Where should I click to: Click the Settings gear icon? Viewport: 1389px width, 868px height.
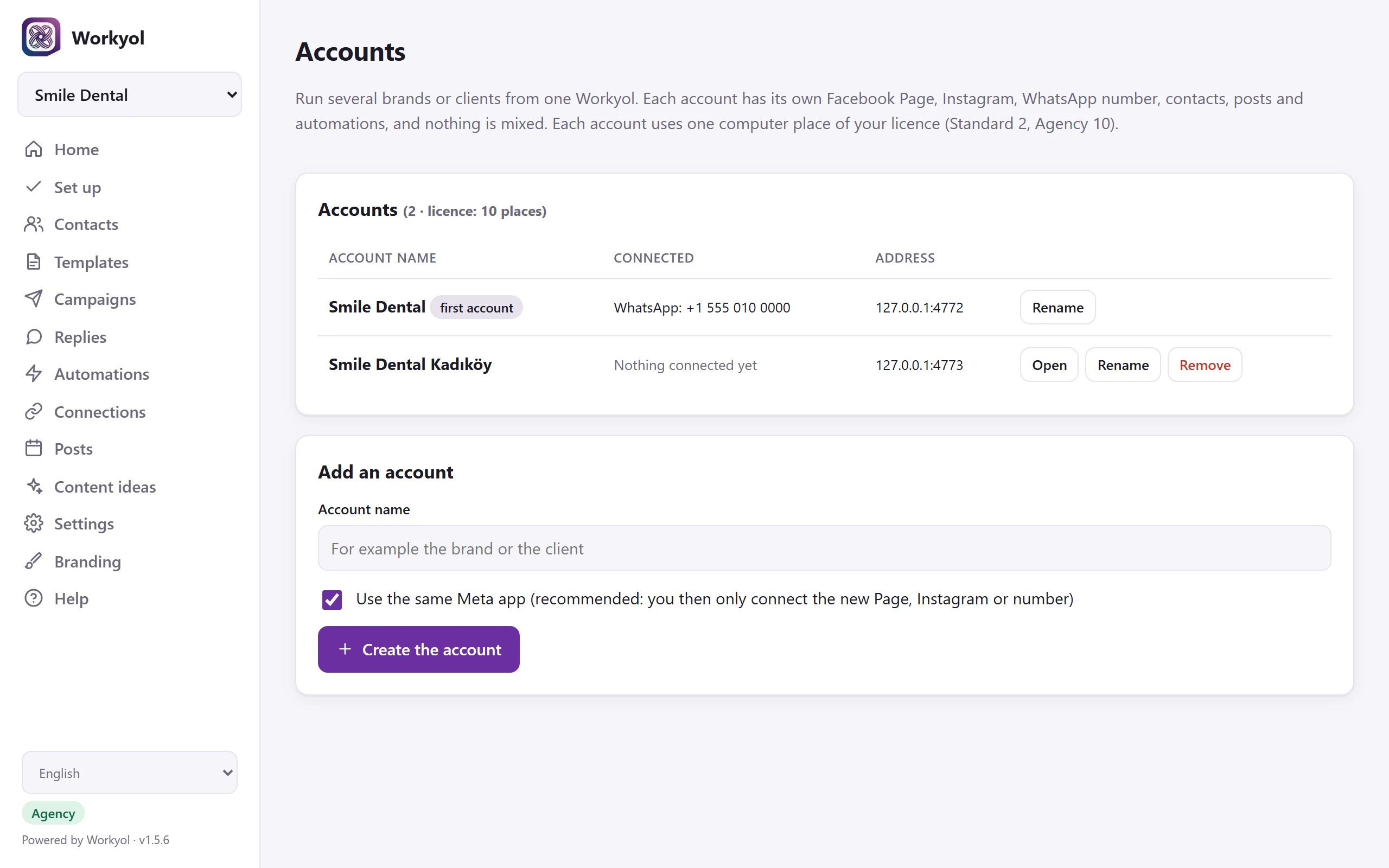(34, 524)
